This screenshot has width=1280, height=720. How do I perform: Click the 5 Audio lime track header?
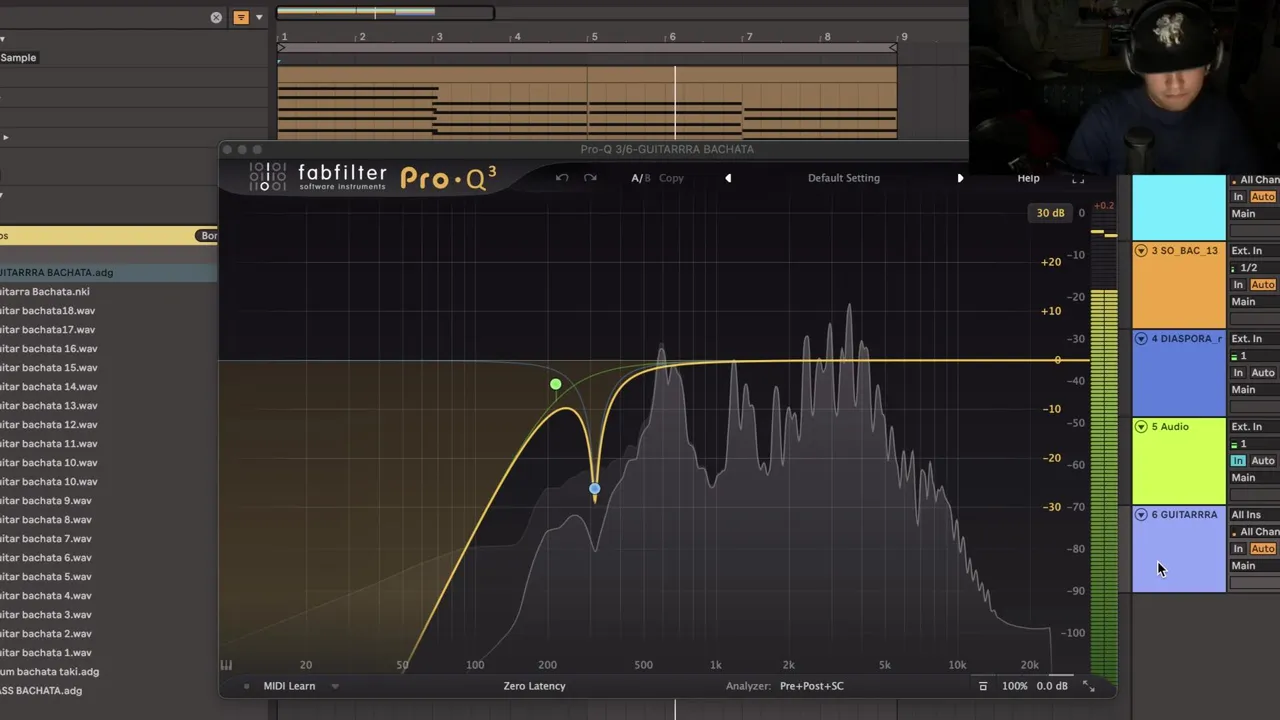click(x=1178, y=461)
